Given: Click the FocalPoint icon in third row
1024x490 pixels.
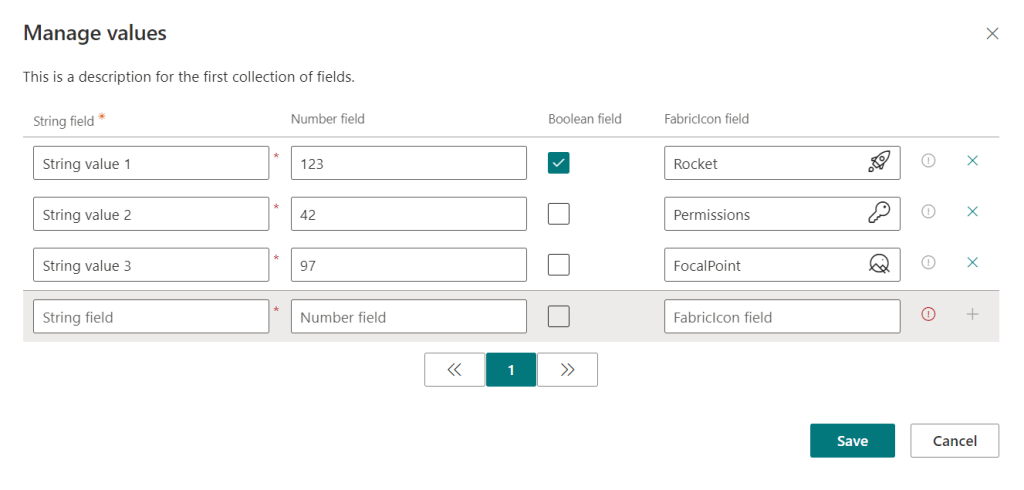Looking at the screenshot, I should point(879,265).
